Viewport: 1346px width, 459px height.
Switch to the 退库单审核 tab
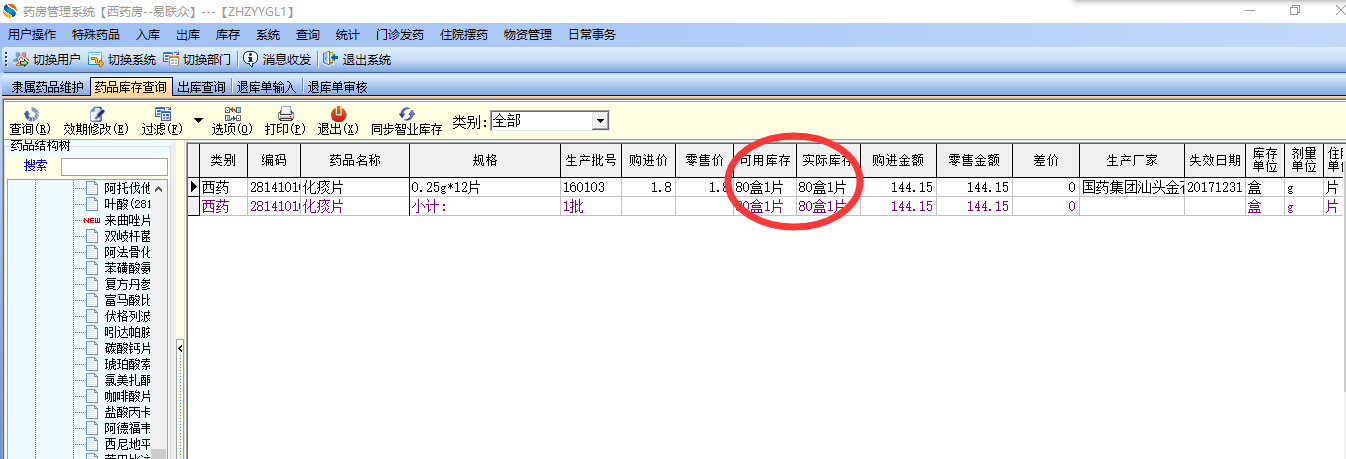(x=338, y=87)
